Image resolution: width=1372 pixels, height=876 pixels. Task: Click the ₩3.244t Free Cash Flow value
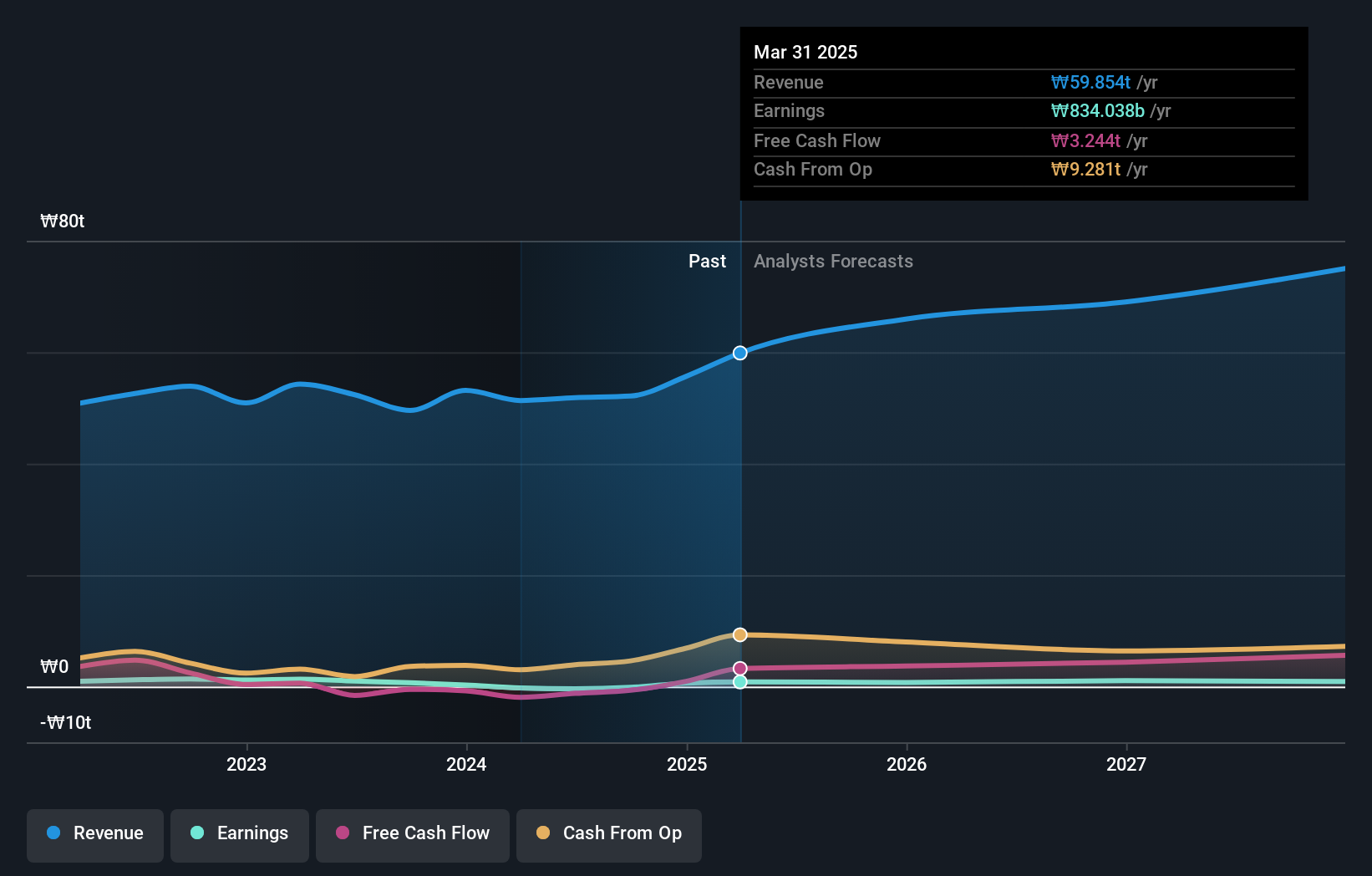[1085, 141]
